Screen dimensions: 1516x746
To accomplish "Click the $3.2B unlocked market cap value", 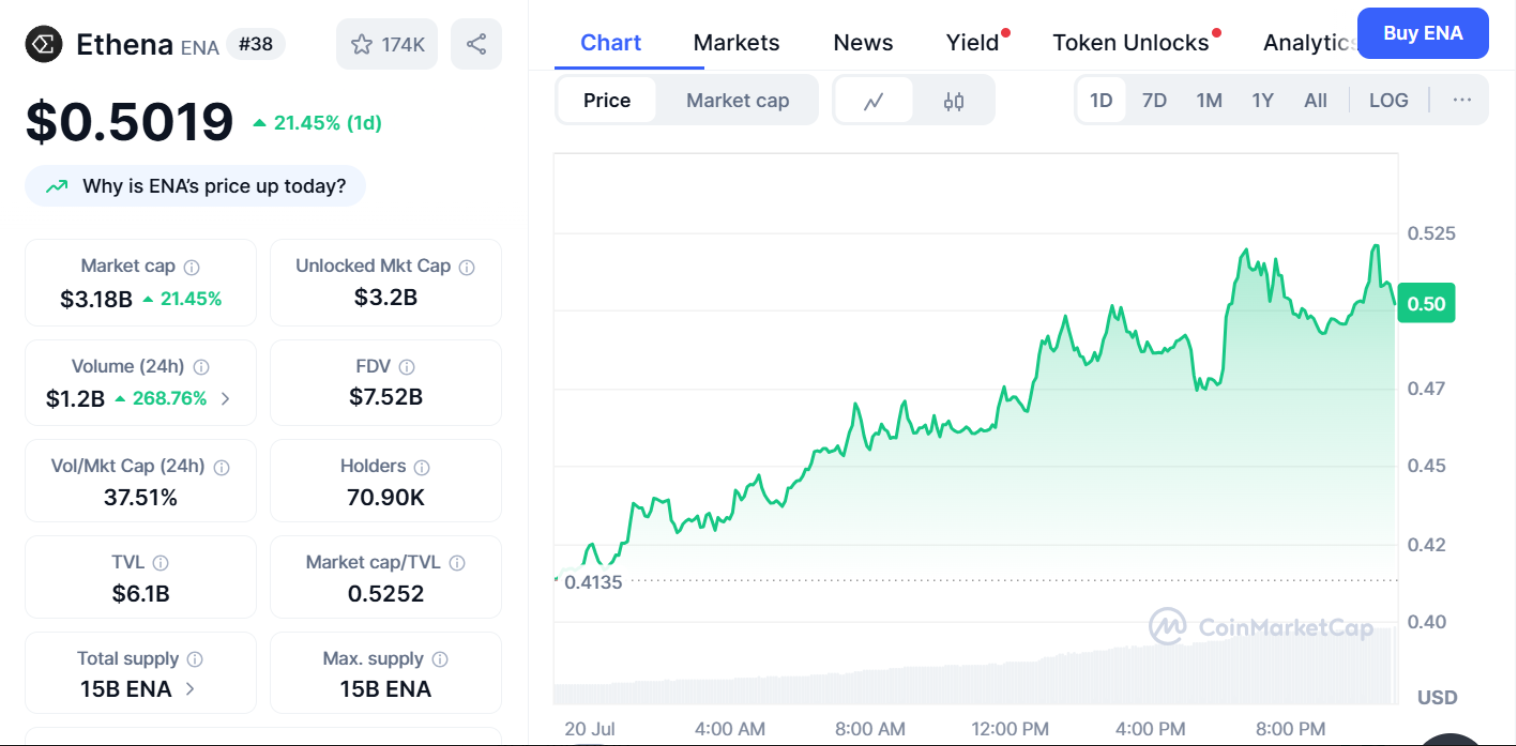I will pyautogui.click(x=385, y=297).
